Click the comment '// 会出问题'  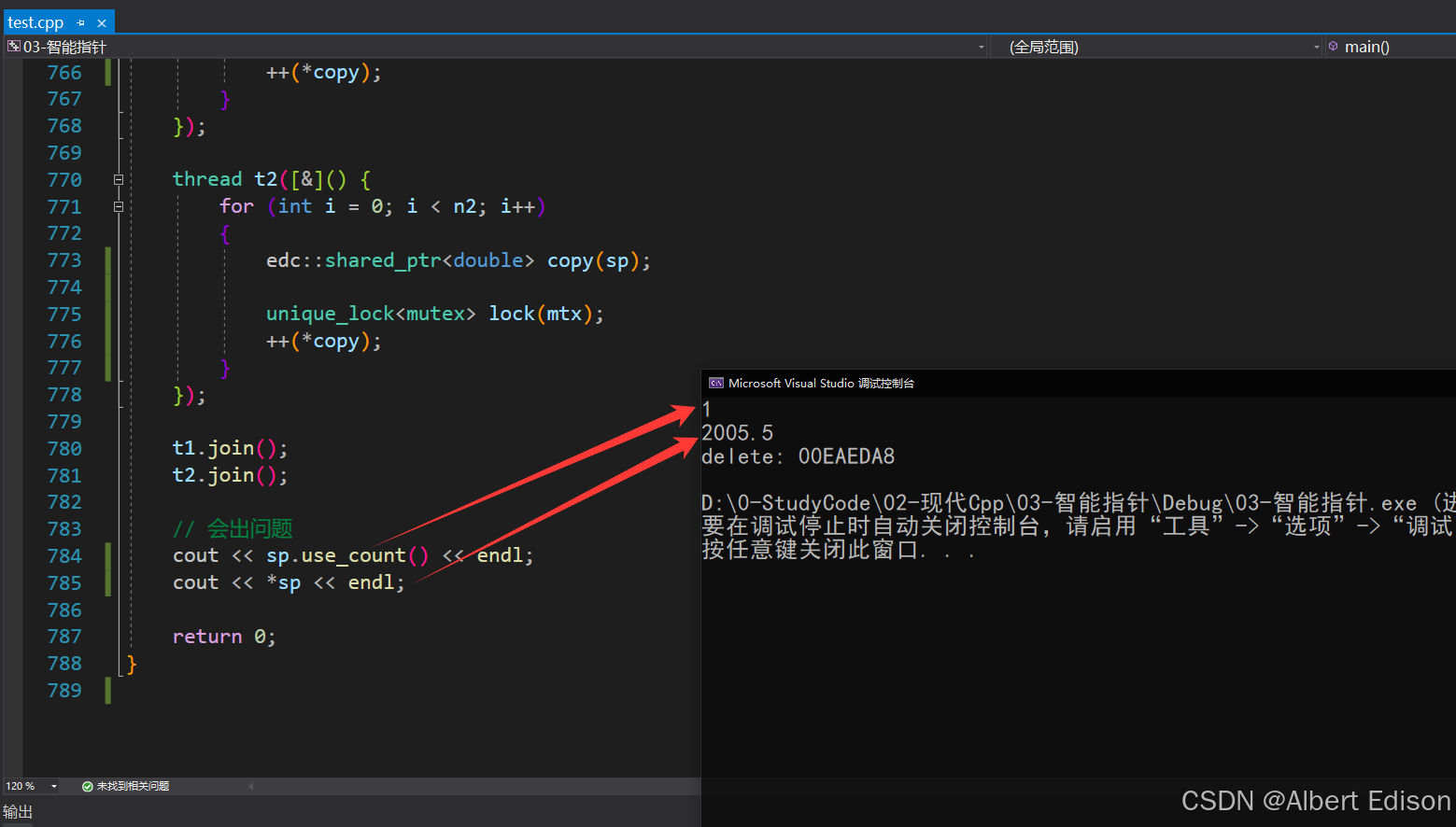pyautogui.click(x=233, y=529)
